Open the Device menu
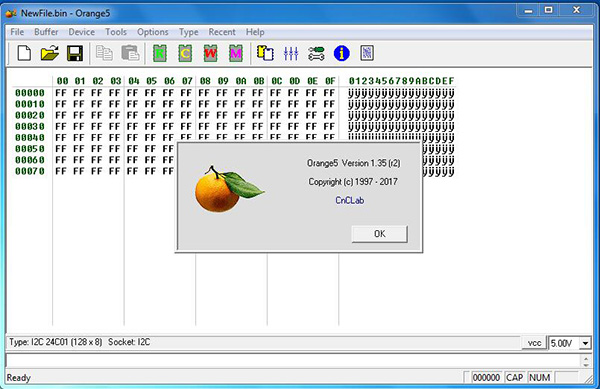Image resolution: width=600 pixels, height=389 pixels. pos(82,32)
